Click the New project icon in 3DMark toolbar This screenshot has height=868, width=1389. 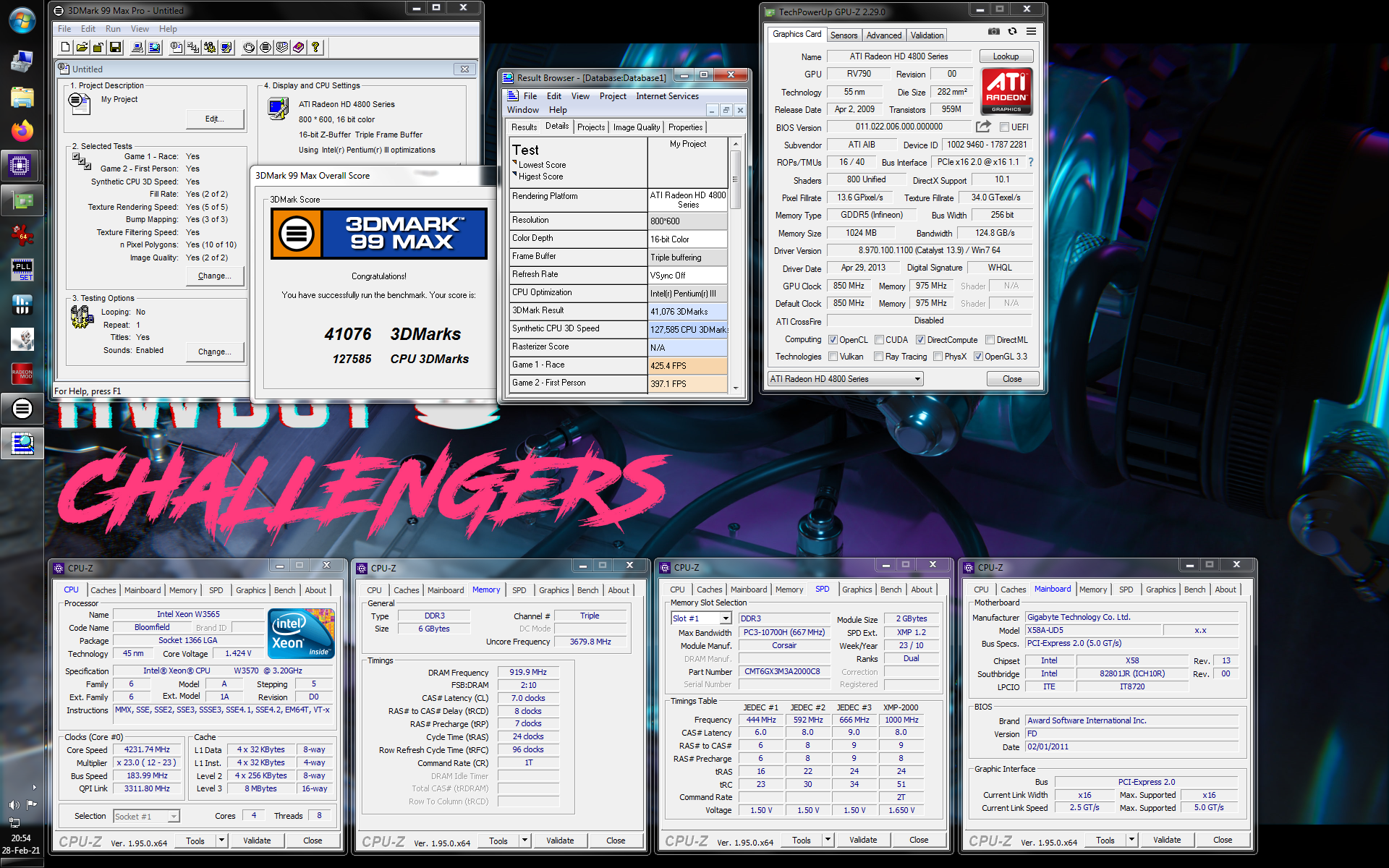point(66,48)
